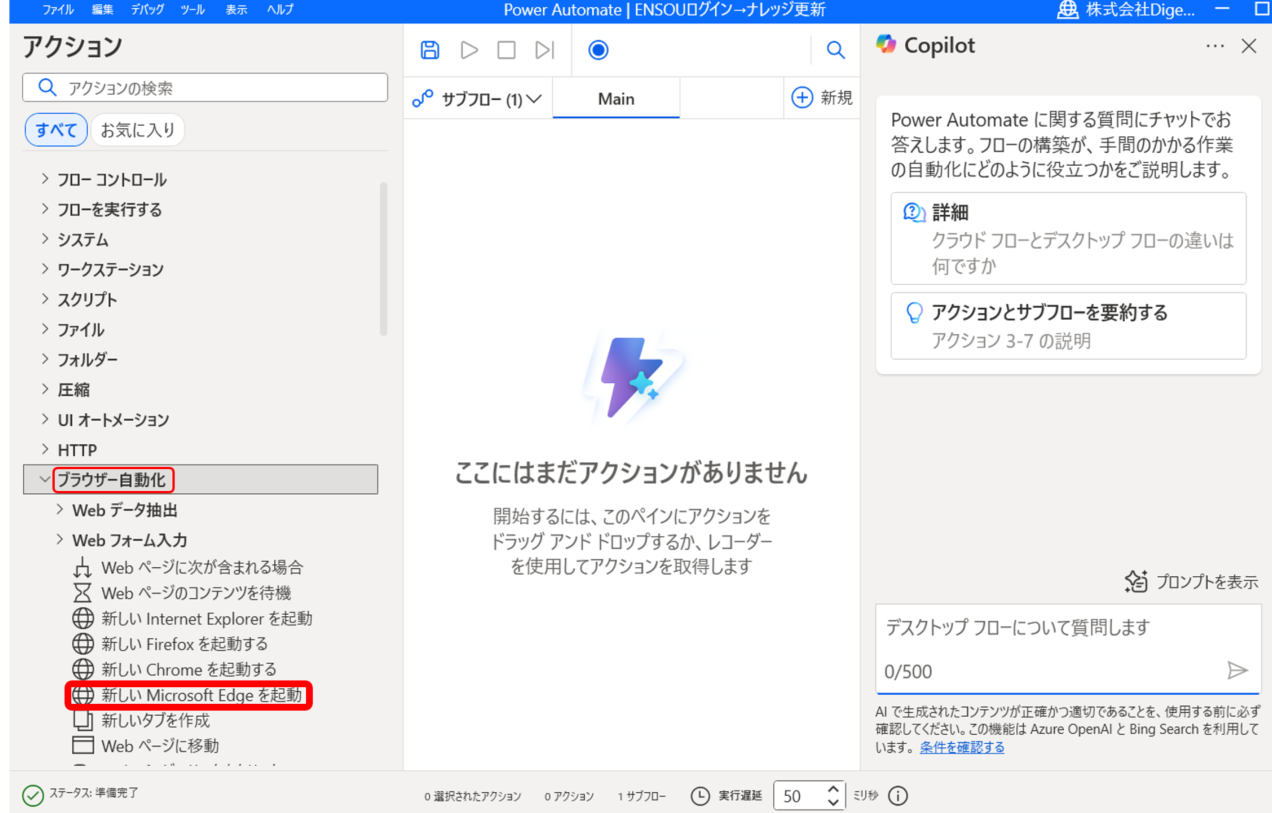The image size is (1272, 813).
Task: Click the send arrow in Copilot chat
Action: pyautogui.click(x=1238, y=670)
